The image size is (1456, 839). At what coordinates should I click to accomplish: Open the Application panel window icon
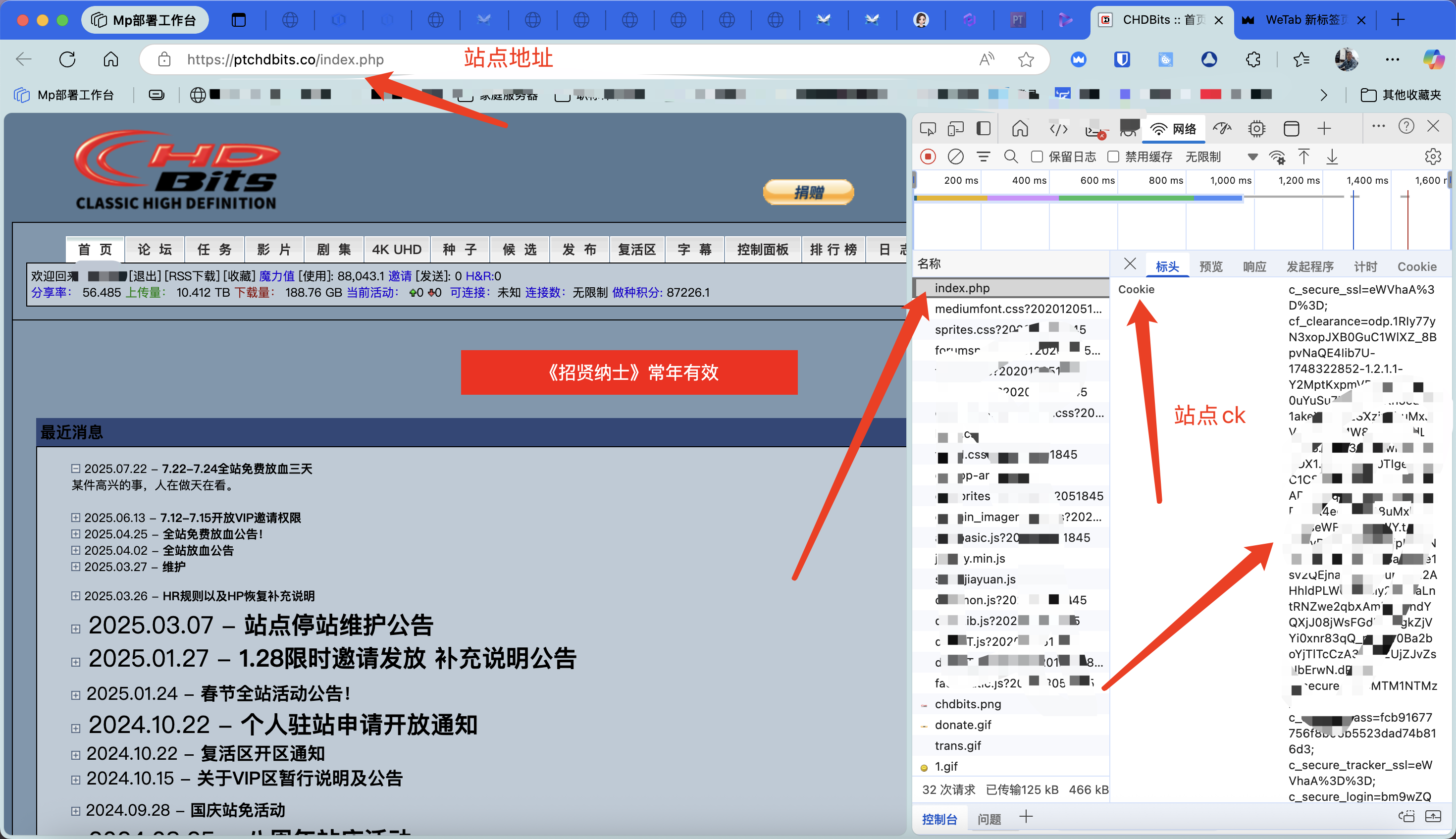pyautogui.click(x=1291, y=128)
